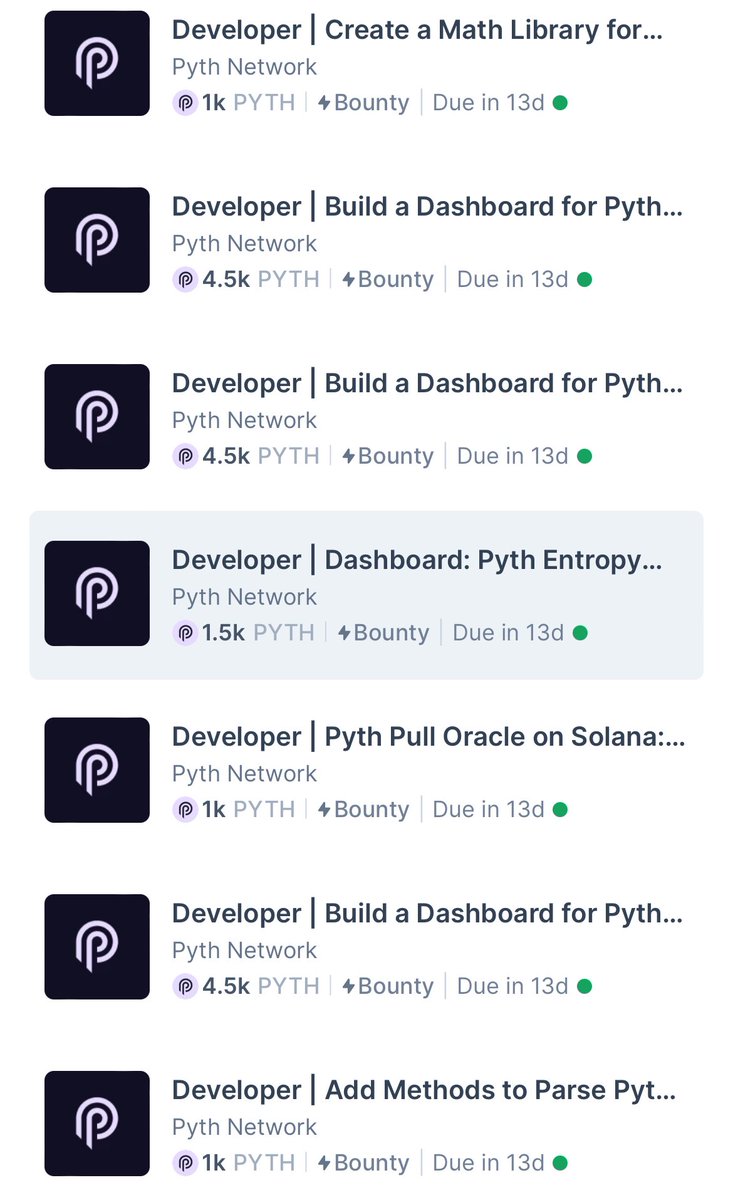Open 'Developer | Create a Math Library for...' bounty

point(417,30)
